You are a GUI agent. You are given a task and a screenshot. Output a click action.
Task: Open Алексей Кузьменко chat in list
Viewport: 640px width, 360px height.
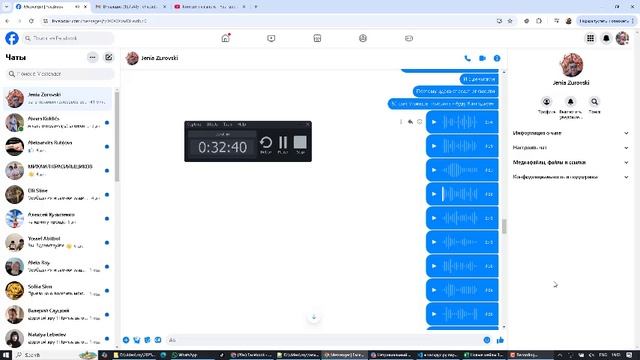[x=58, y=218]
